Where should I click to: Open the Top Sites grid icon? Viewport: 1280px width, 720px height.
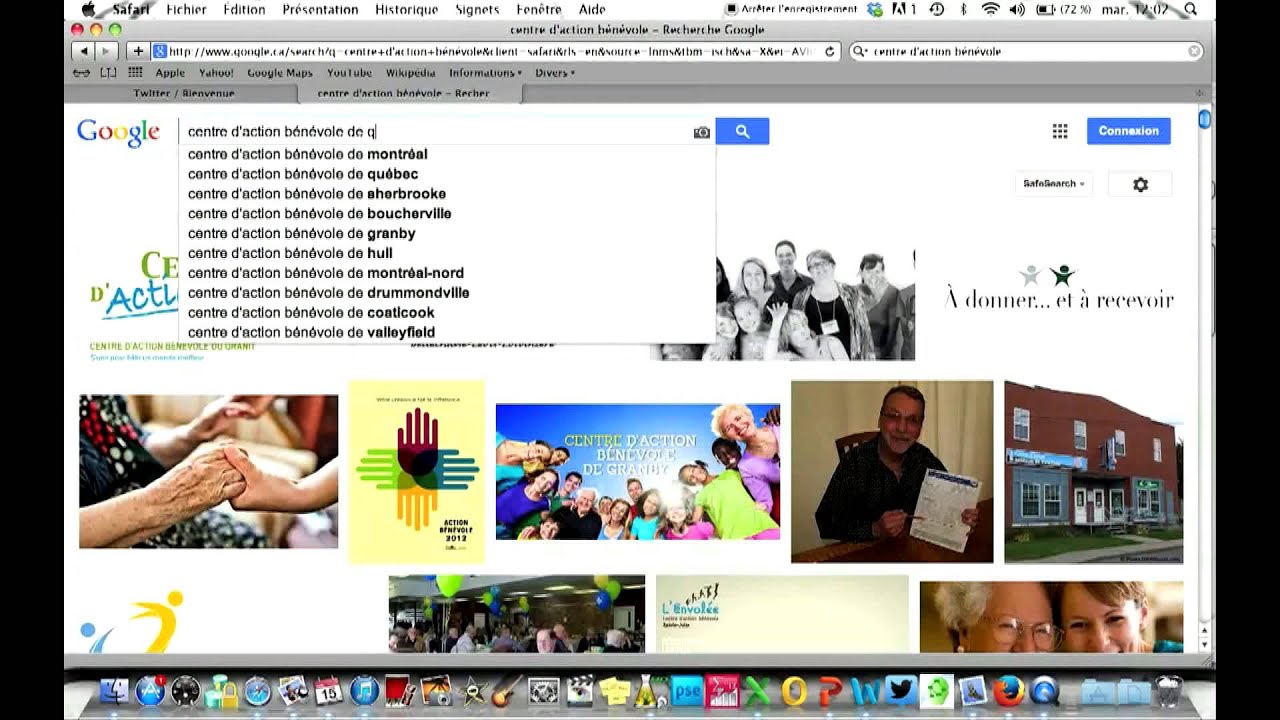135,72
